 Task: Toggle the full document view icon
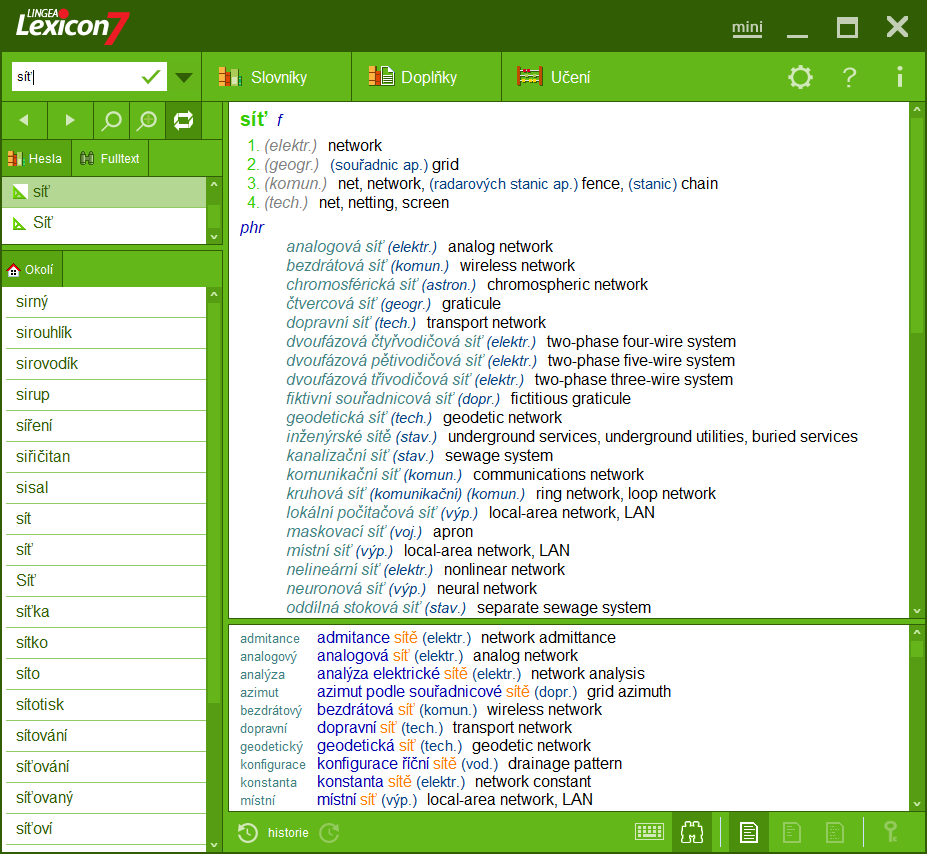click(748, 832)
